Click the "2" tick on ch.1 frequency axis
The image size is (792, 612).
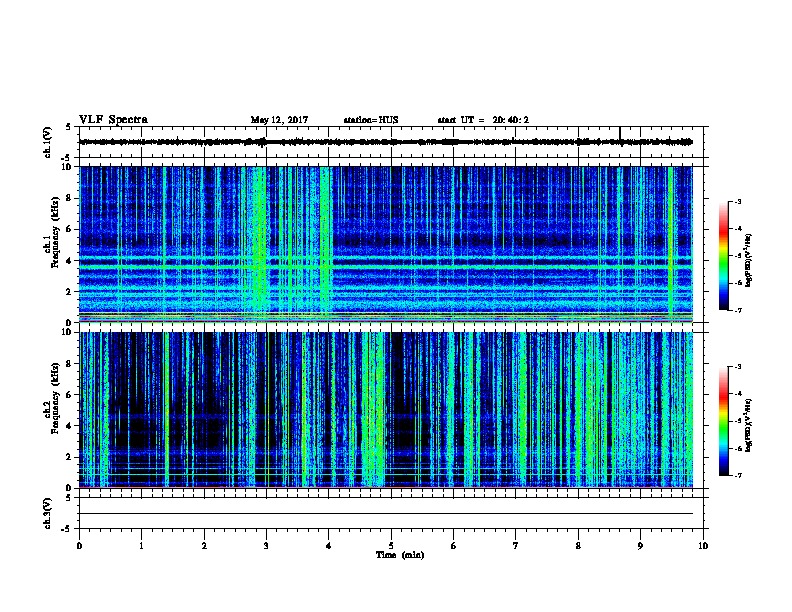69,292
